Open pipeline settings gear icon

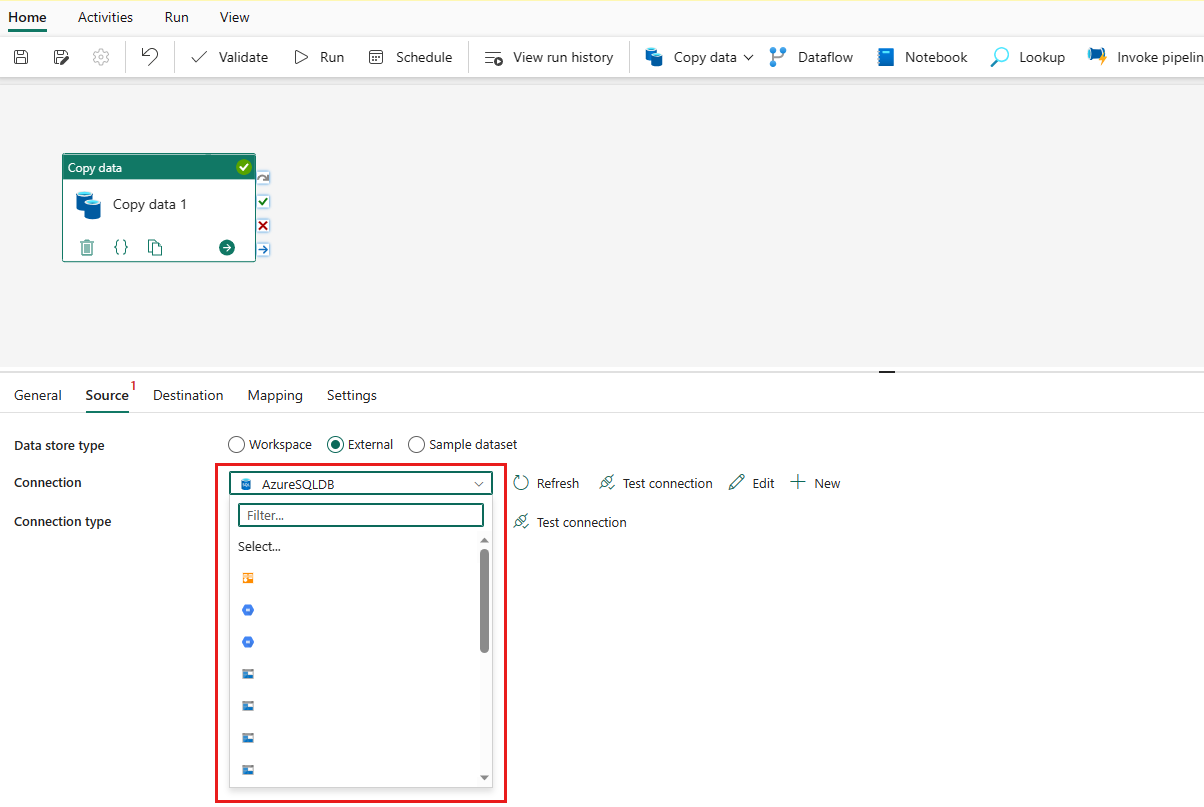(x=101, y=57)
